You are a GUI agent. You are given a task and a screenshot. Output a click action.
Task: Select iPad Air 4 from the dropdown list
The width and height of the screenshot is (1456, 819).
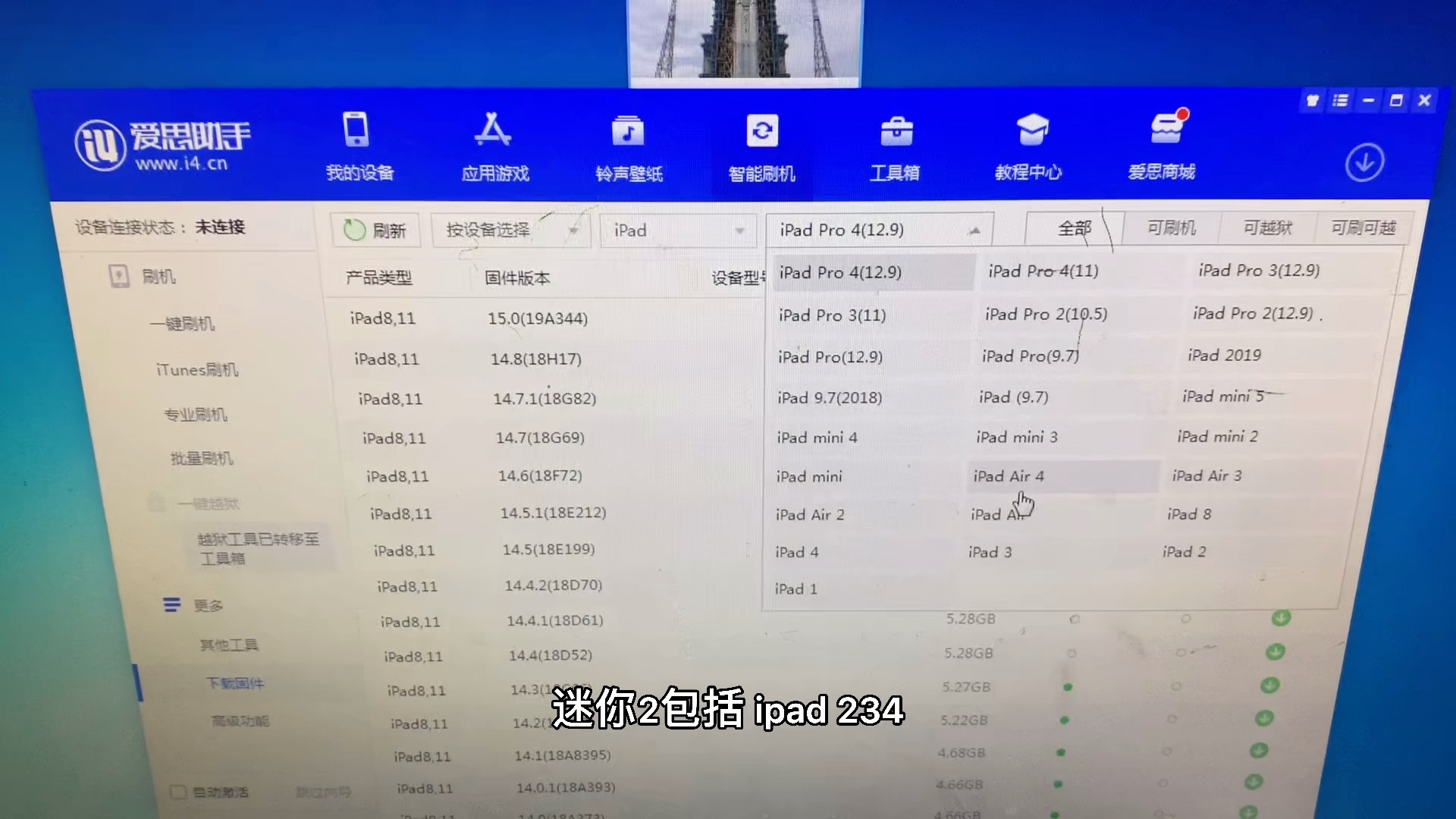[x=1011, y=476]
